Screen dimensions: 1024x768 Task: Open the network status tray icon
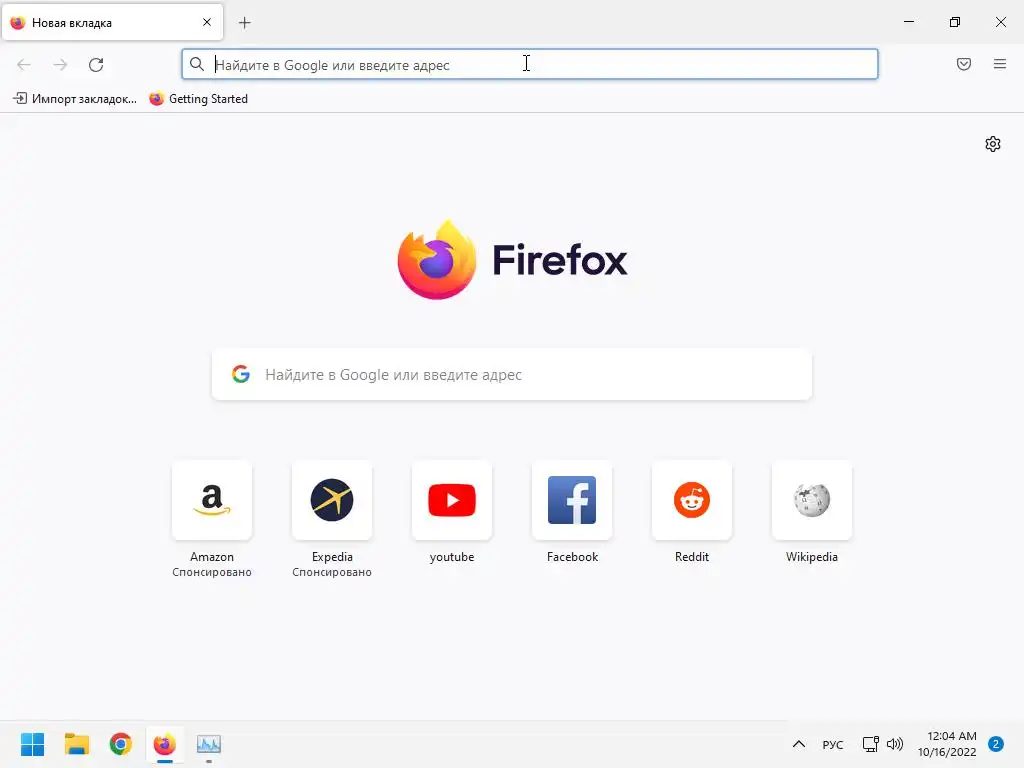tap(871, 744)
